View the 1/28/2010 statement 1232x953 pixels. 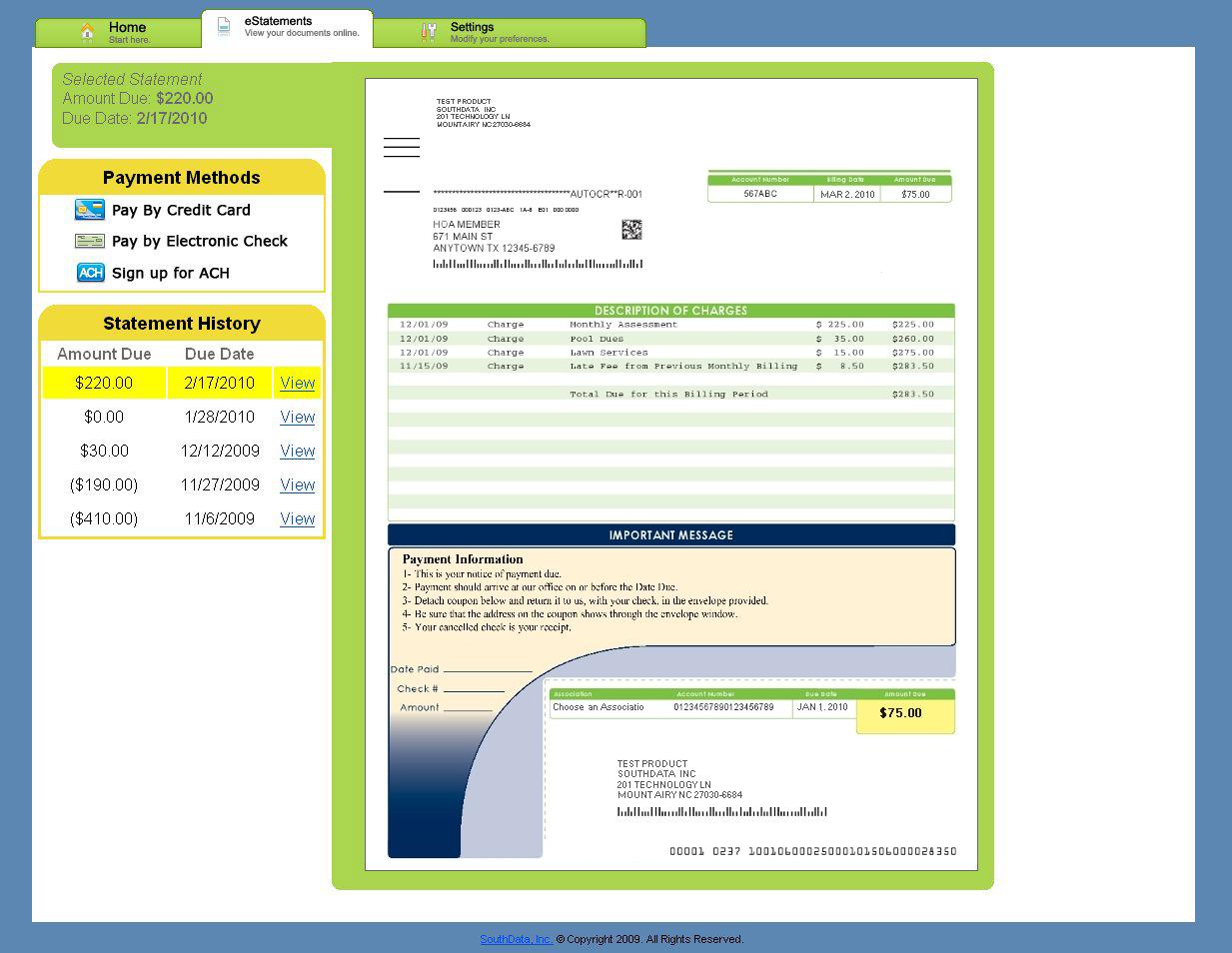[297, 417]
